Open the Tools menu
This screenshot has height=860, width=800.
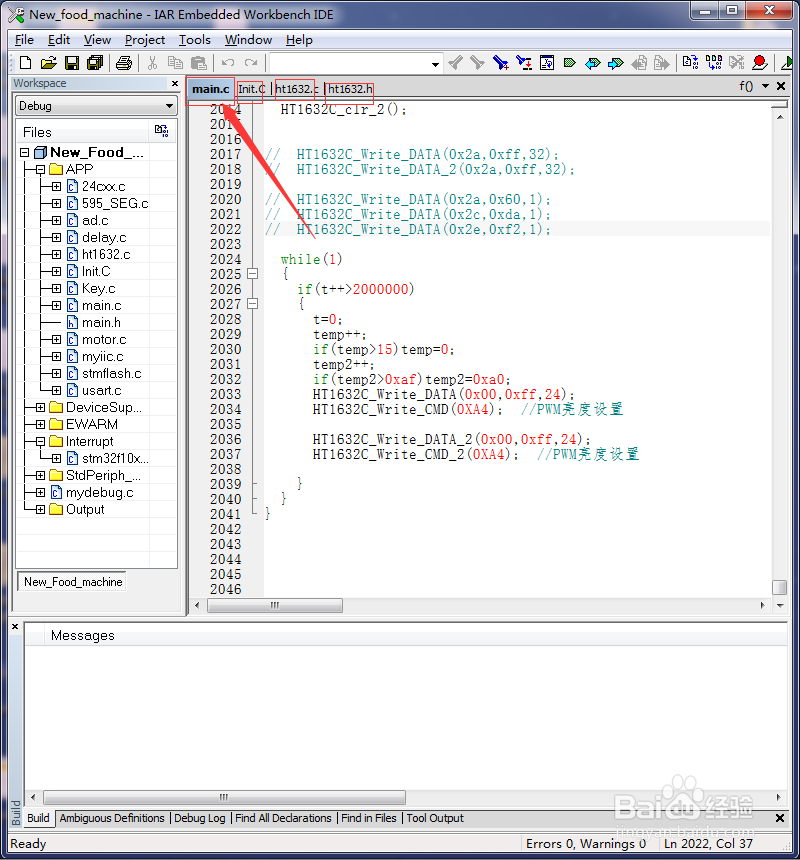195,39
